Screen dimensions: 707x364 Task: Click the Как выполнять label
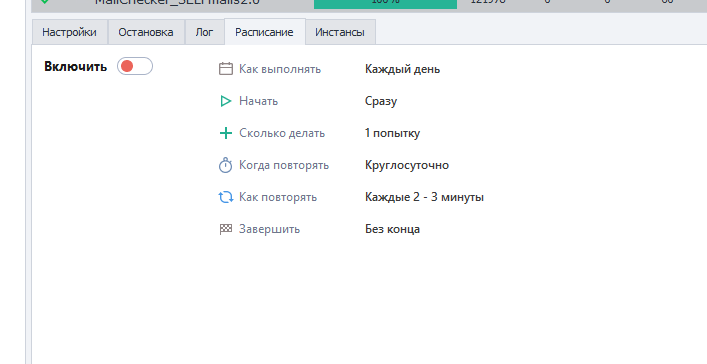point(280,69)
